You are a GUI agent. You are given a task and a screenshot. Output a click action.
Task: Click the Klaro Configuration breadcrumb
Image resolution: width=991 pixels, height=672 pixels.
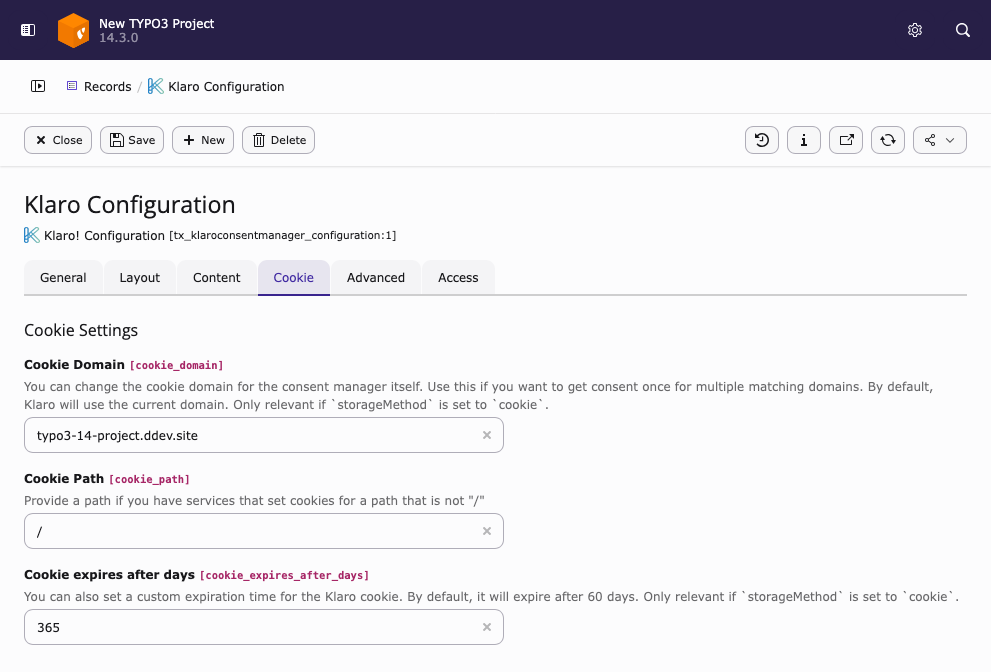point(226,86)
